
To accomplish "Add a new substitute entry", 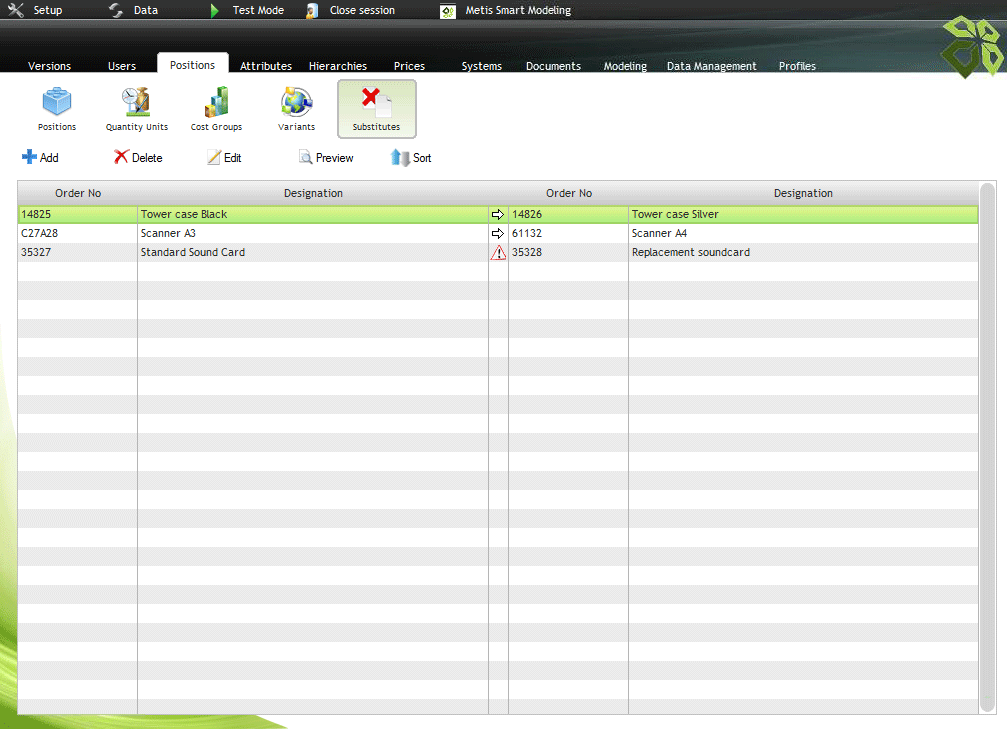I will [40, 158].
